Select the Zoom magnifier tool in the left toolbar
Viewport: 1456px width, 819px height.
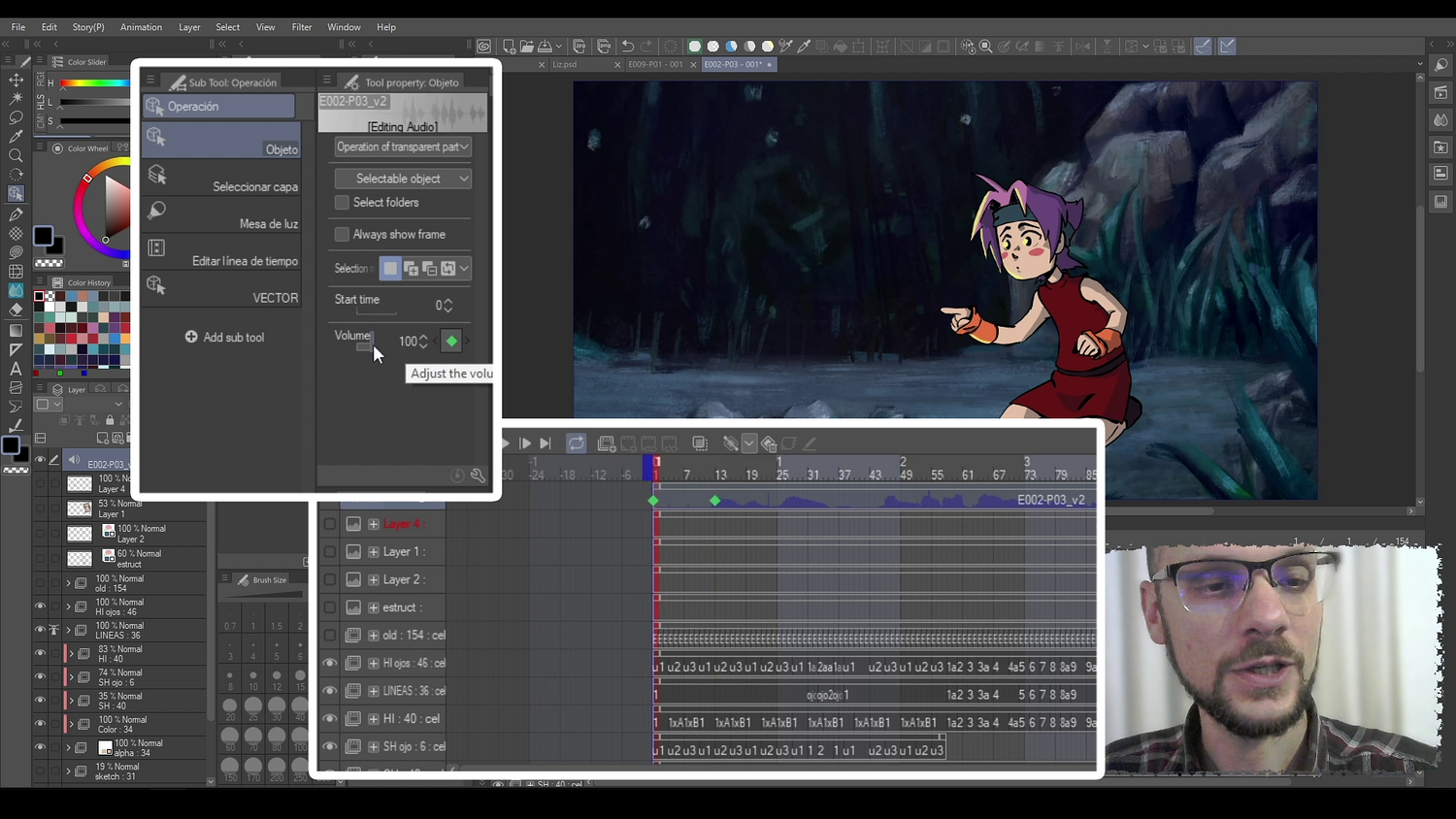pyautogui.click(x=16, y=155)
